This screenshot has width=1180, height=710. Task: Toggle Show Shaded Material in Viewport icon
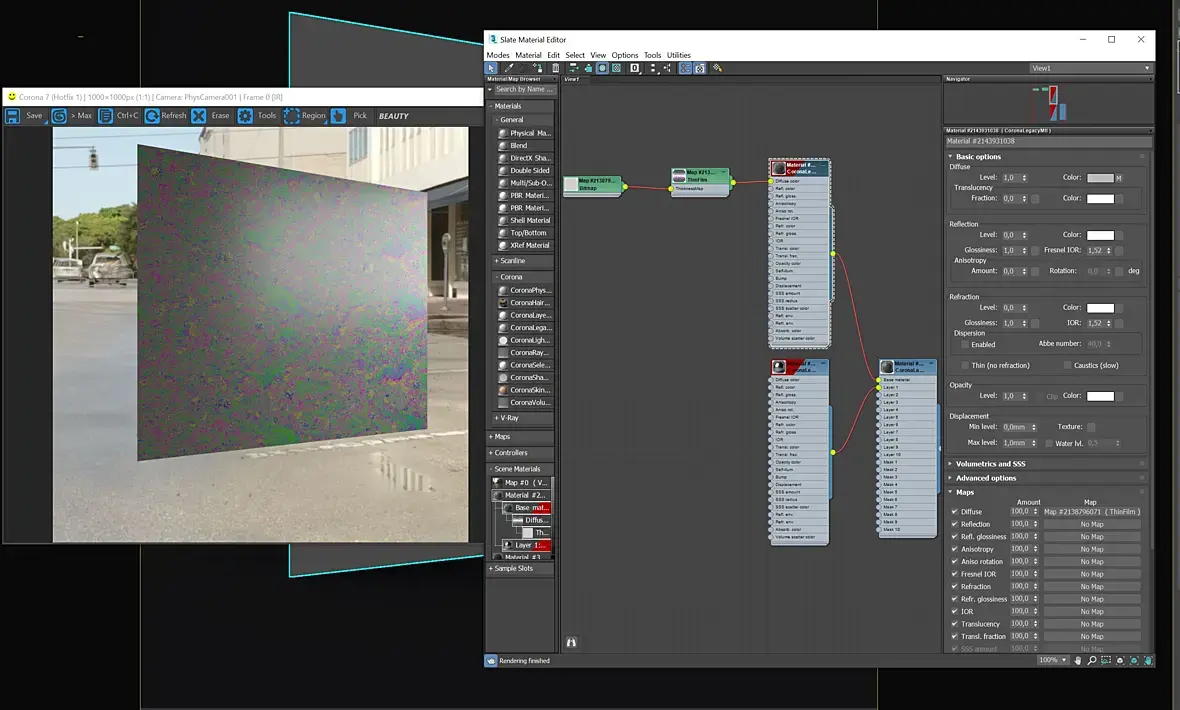(602, 68)
